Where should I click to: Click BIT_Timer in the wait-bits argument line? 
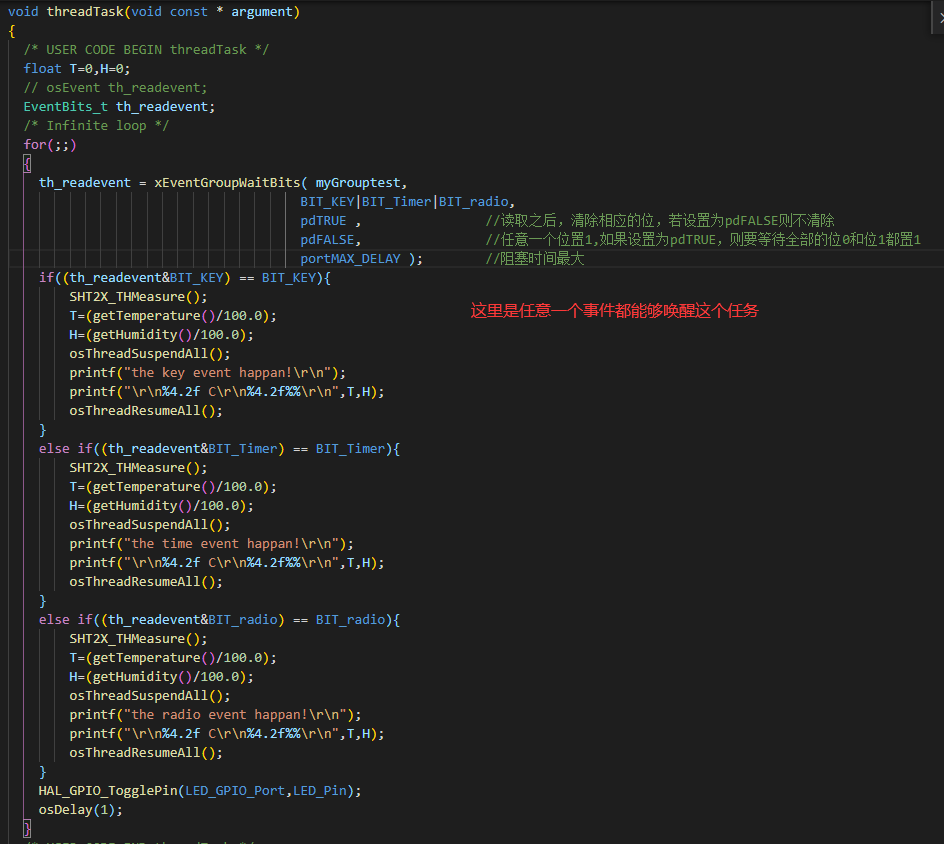point(397,202)
